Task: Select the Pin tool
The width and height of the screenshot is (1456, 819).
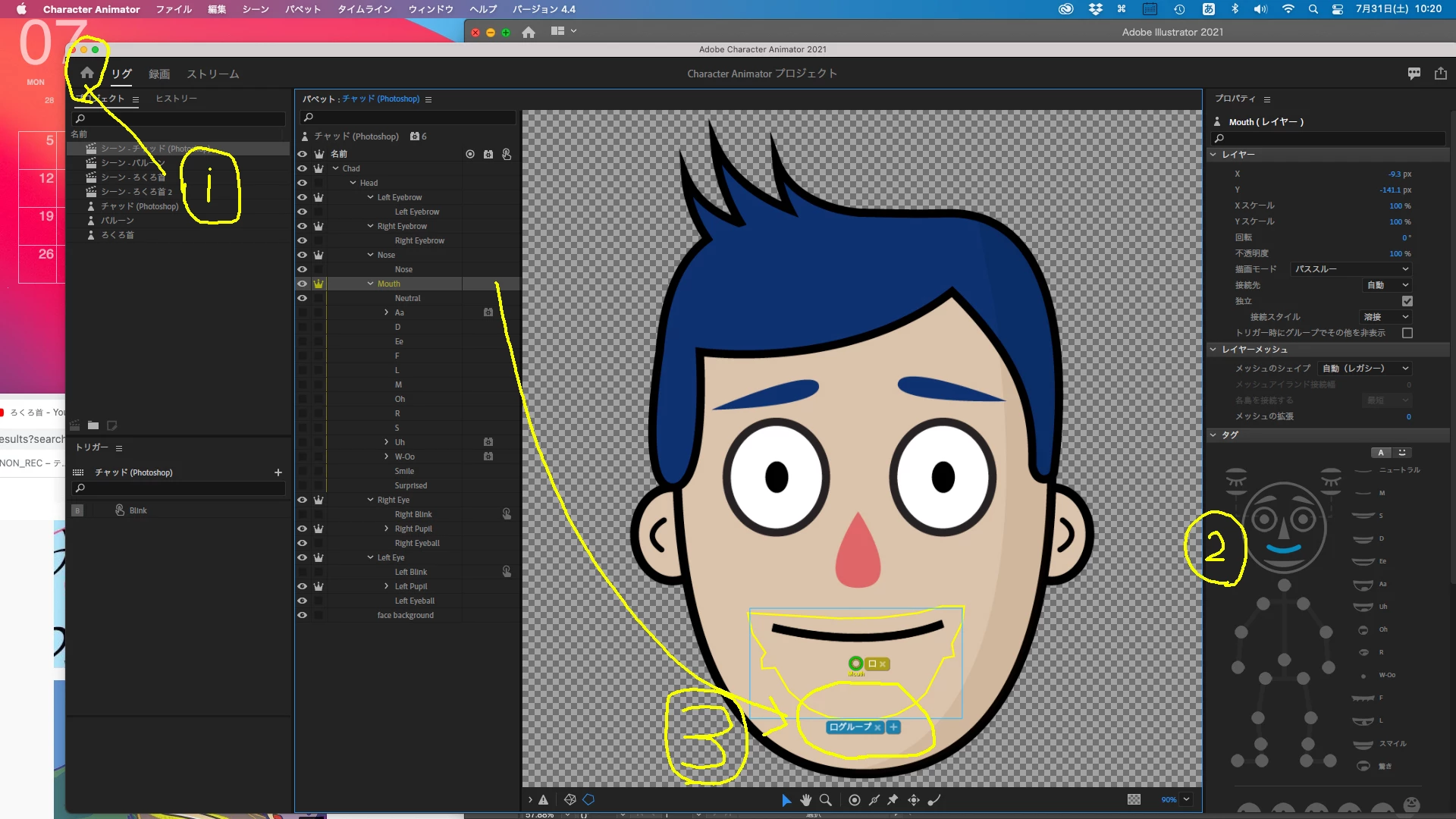Action: tap(893, 800)
